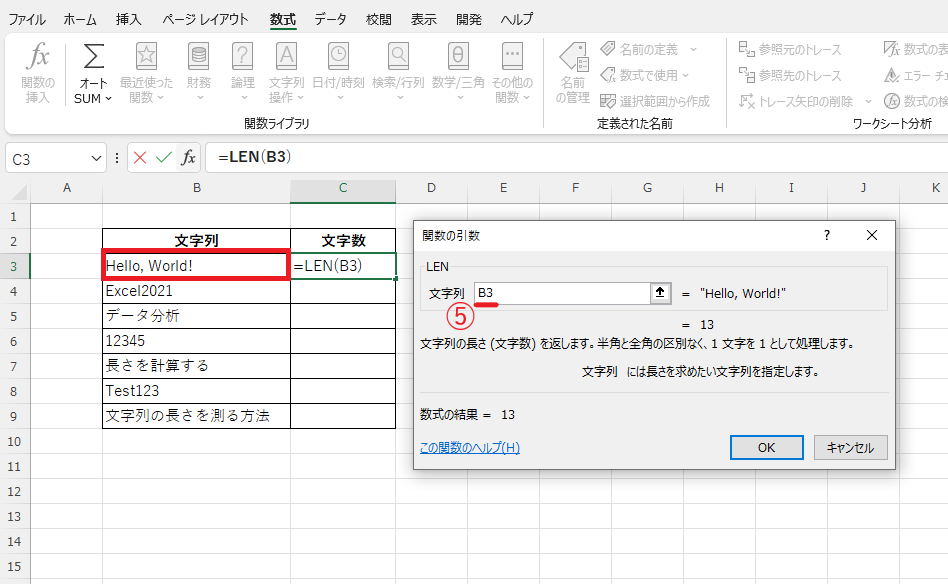Select row 3 header
This screenshot has height=584, width=948.
pos(14,266)
